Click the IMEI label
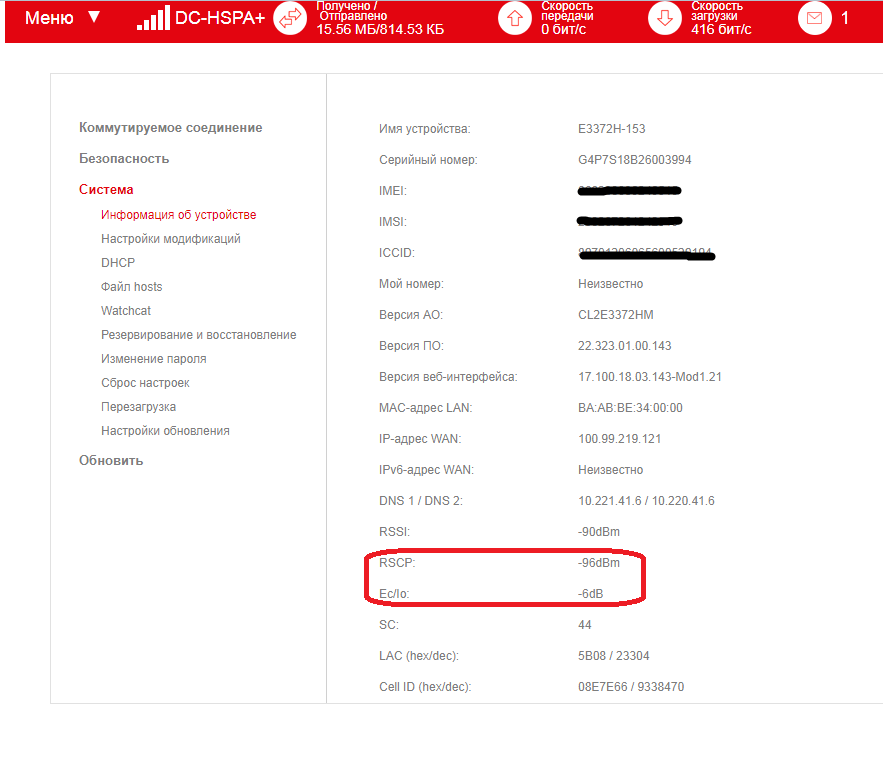The height and width of the screenshot is (759, 883). (x=393, y=191)
